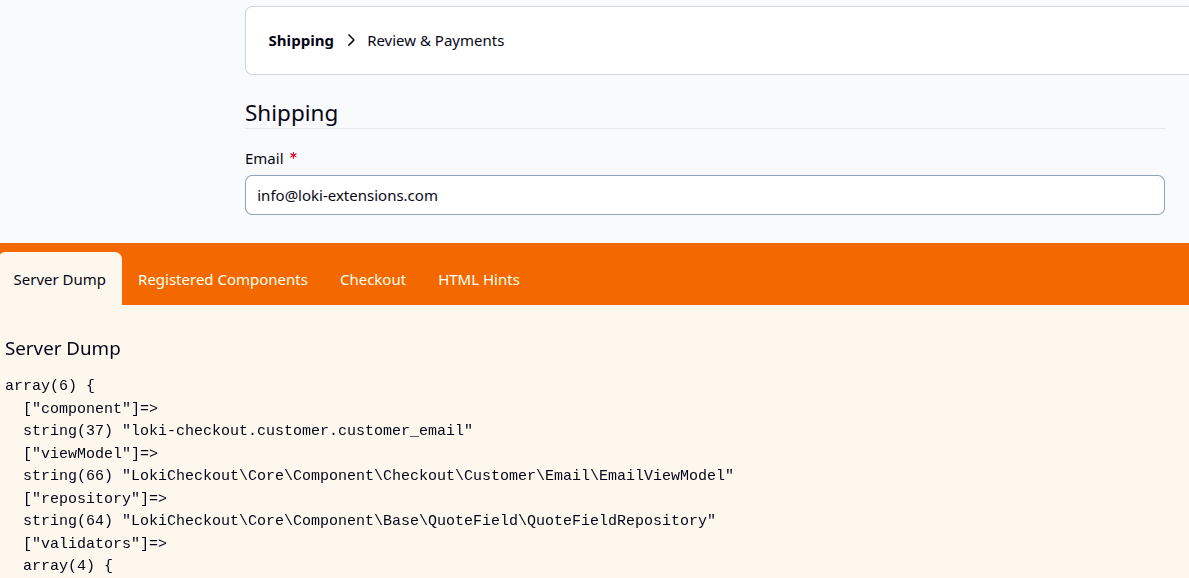
Task: Click the loki-checkout.customer.customer_email string
Action: click(248, 431)
